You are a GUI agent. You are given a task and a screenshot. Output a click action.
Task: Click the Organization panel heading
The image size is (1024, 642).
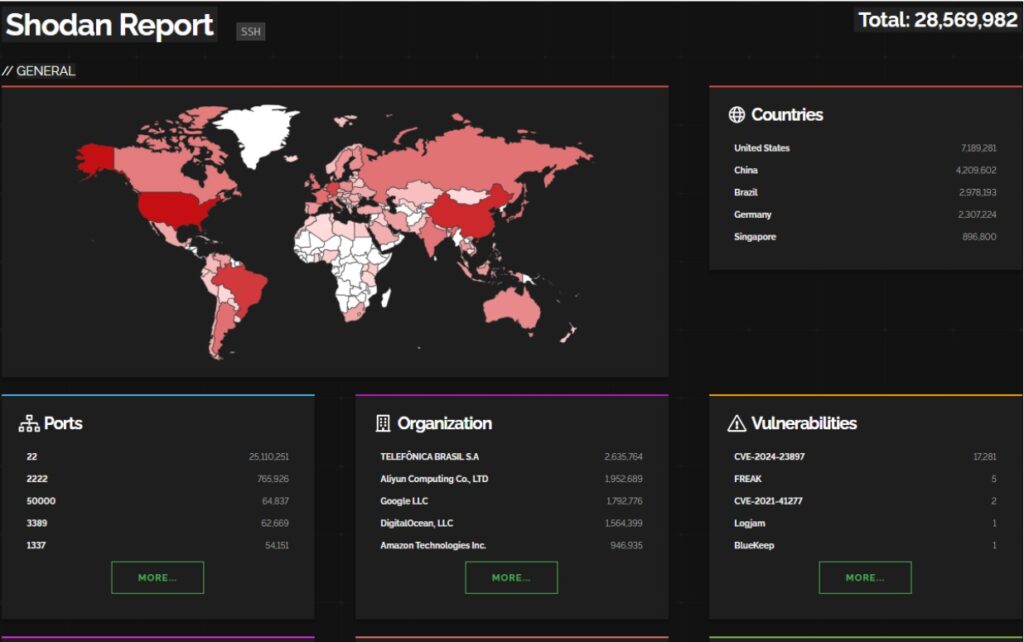(x=444, y=423)
